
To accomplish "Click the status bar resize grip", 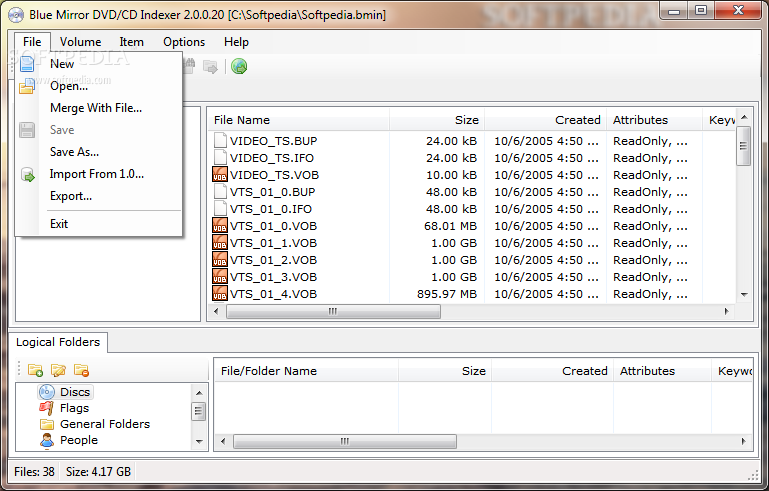I will coord(753,475).
